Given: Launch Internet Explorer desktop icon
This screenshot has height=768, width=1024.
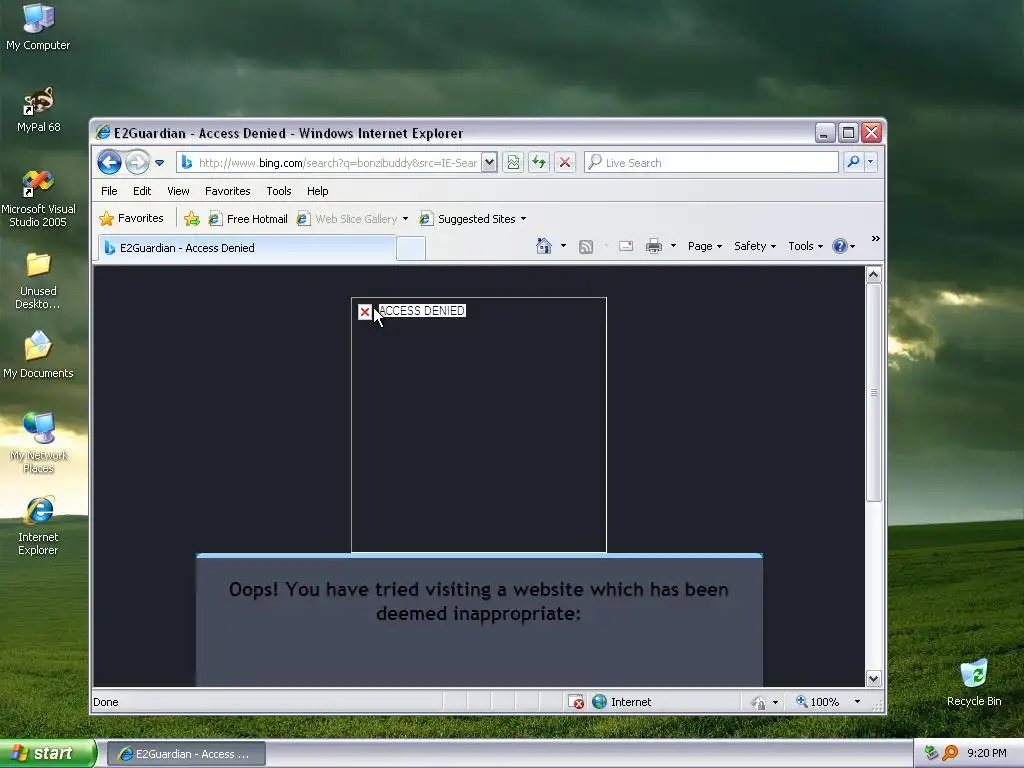Looking at the screenshot, I should (x=38, y=526).
